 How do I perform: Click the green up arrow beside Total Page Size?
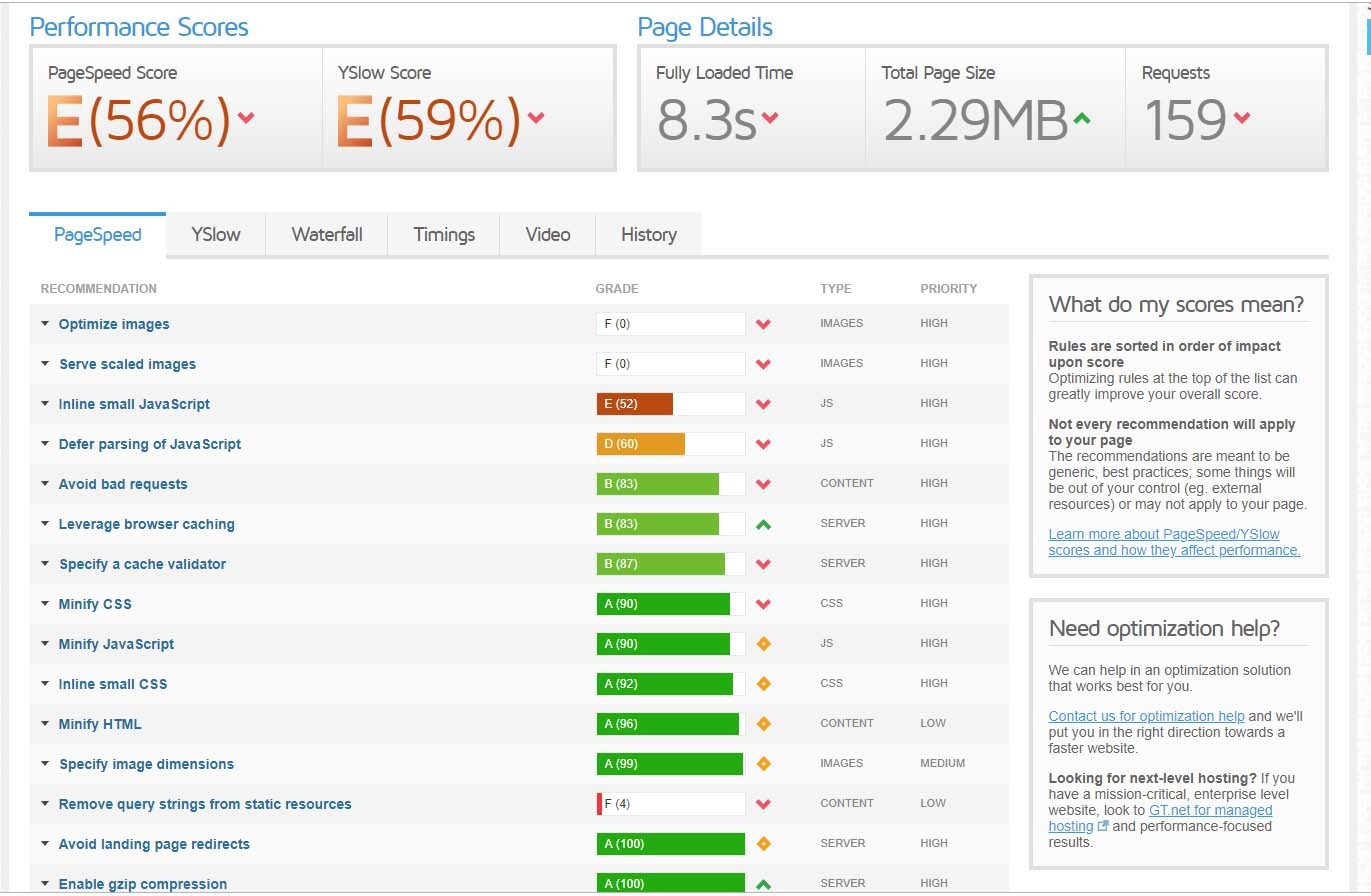1081,118
